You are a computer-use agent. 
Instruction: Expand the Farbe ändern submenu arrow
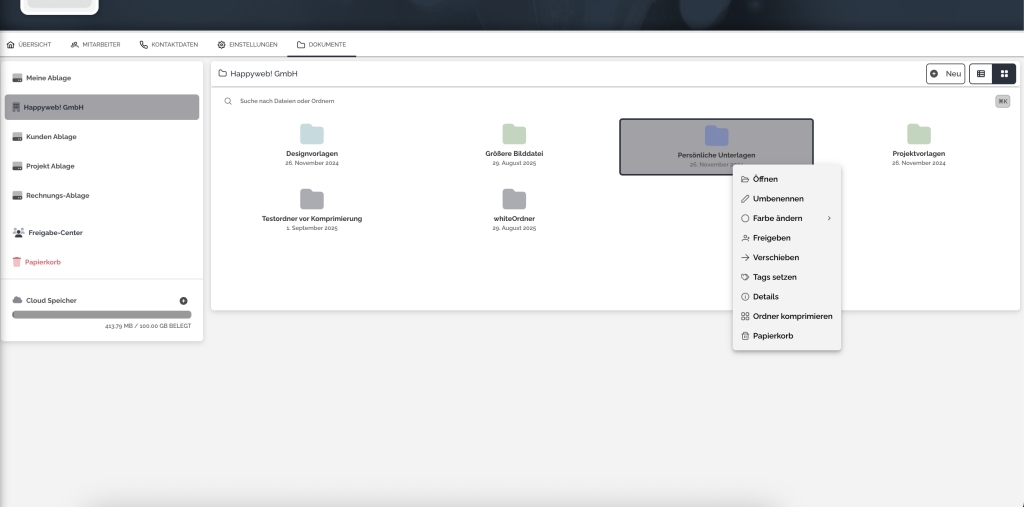coord(829,218)
